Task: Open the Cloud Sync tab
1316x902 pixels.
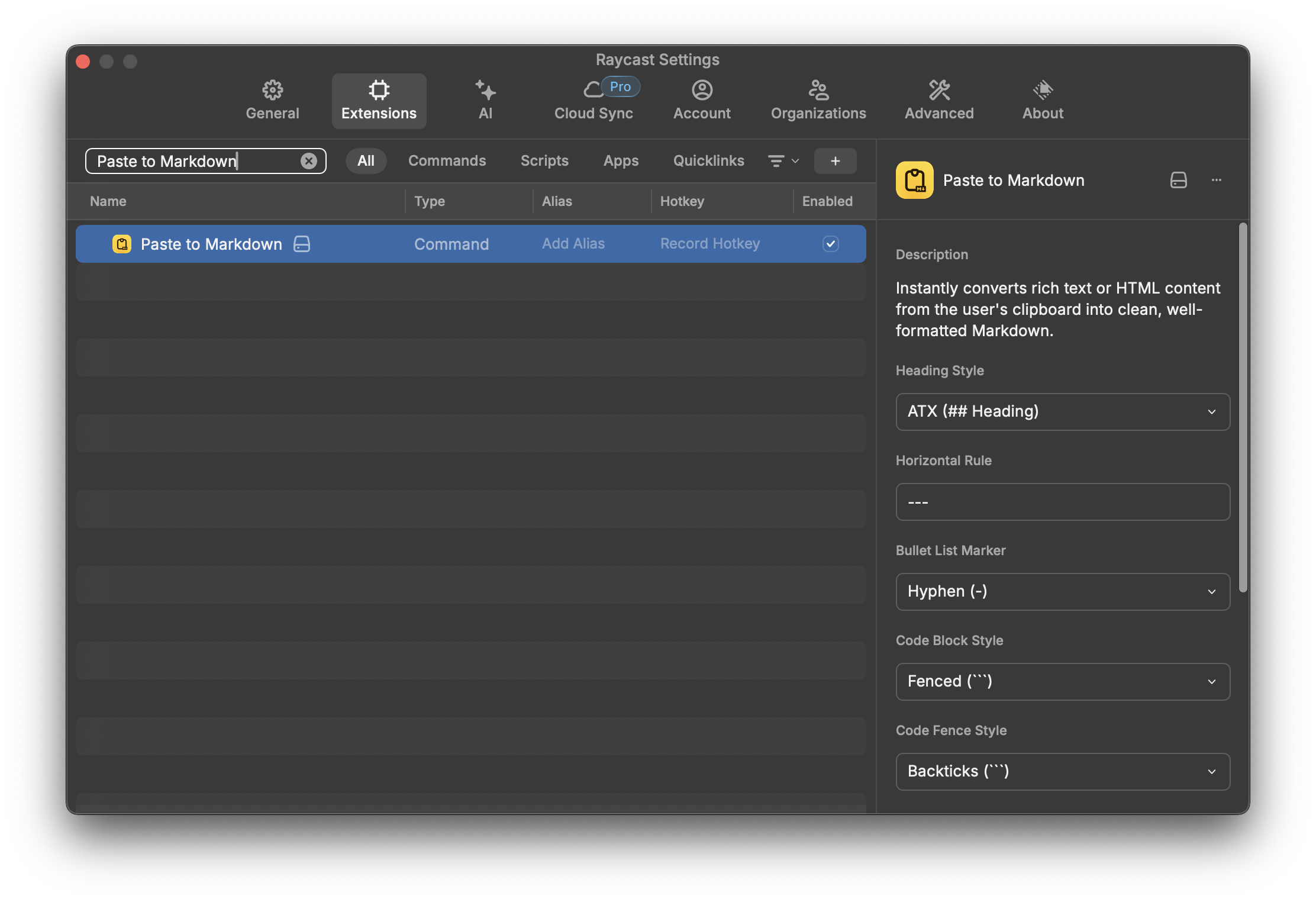Action: (x=594, y=101)
